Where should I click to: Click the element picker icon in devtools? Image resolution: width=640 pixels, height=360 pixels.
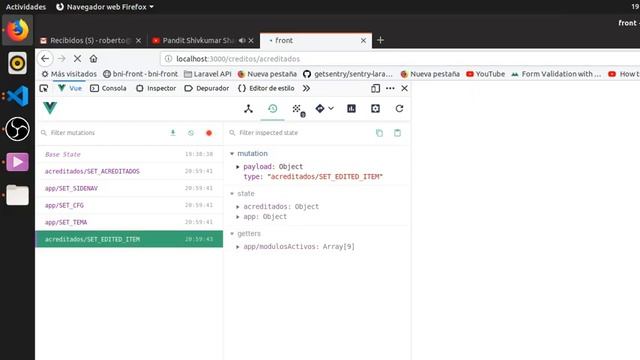pyautogui.click(x=44, y=88)
